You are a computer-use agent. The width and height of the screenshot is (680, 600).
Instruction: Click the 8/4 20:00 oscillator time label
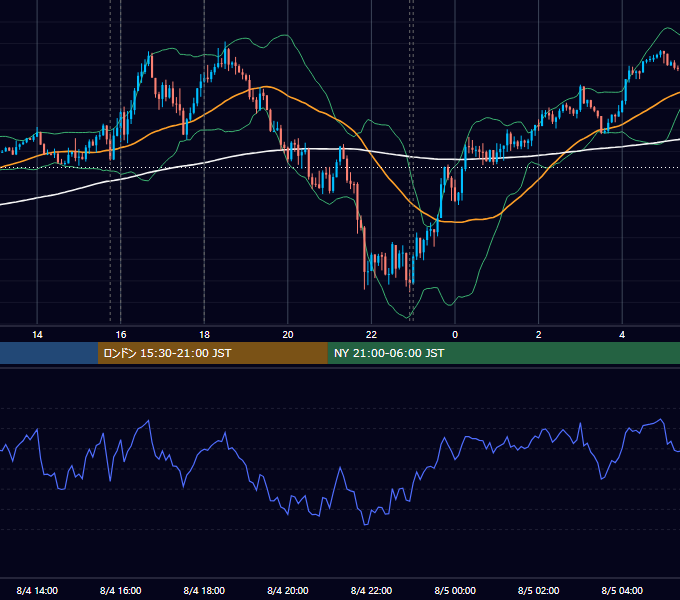[x=288, y=590]
